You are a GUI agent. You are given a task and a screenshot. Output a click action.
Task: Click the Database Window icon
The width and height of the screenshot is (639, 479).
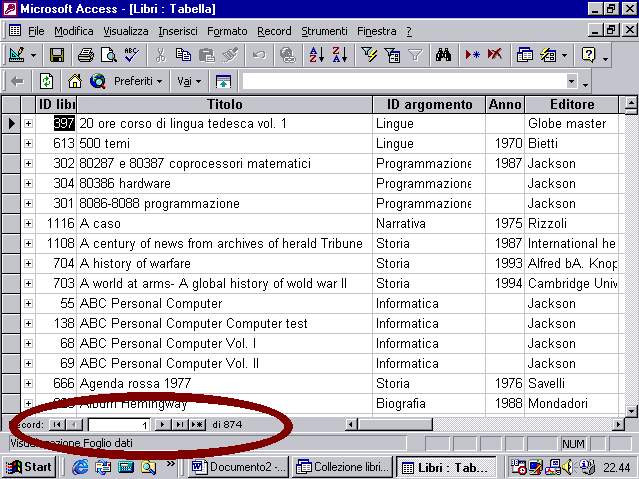pyautogui.click(x=524, y=55)
